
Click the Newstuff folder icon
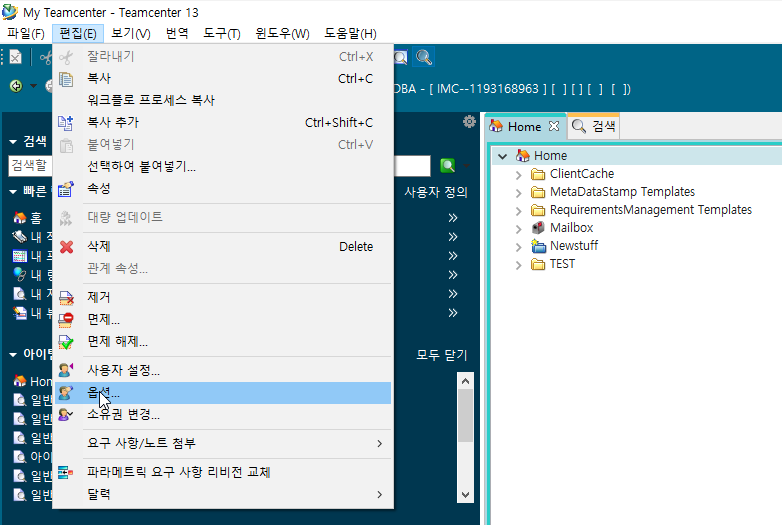pos(538,246)
